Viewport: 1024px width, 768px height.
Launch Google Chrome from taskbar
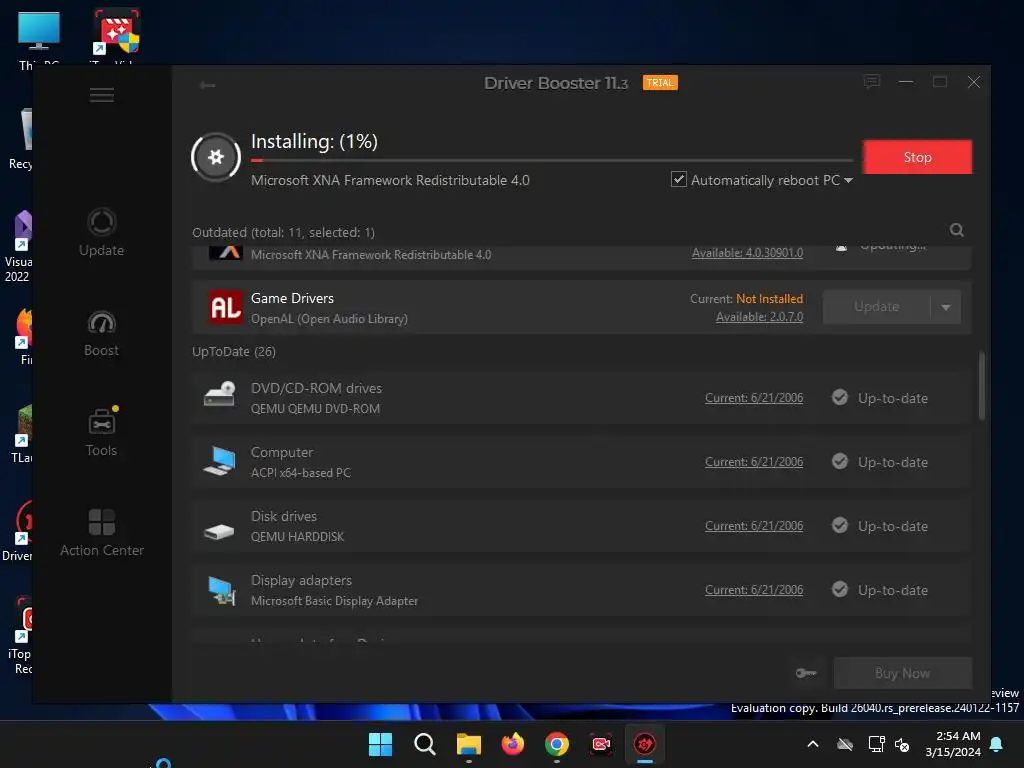[x=556, y=744]
